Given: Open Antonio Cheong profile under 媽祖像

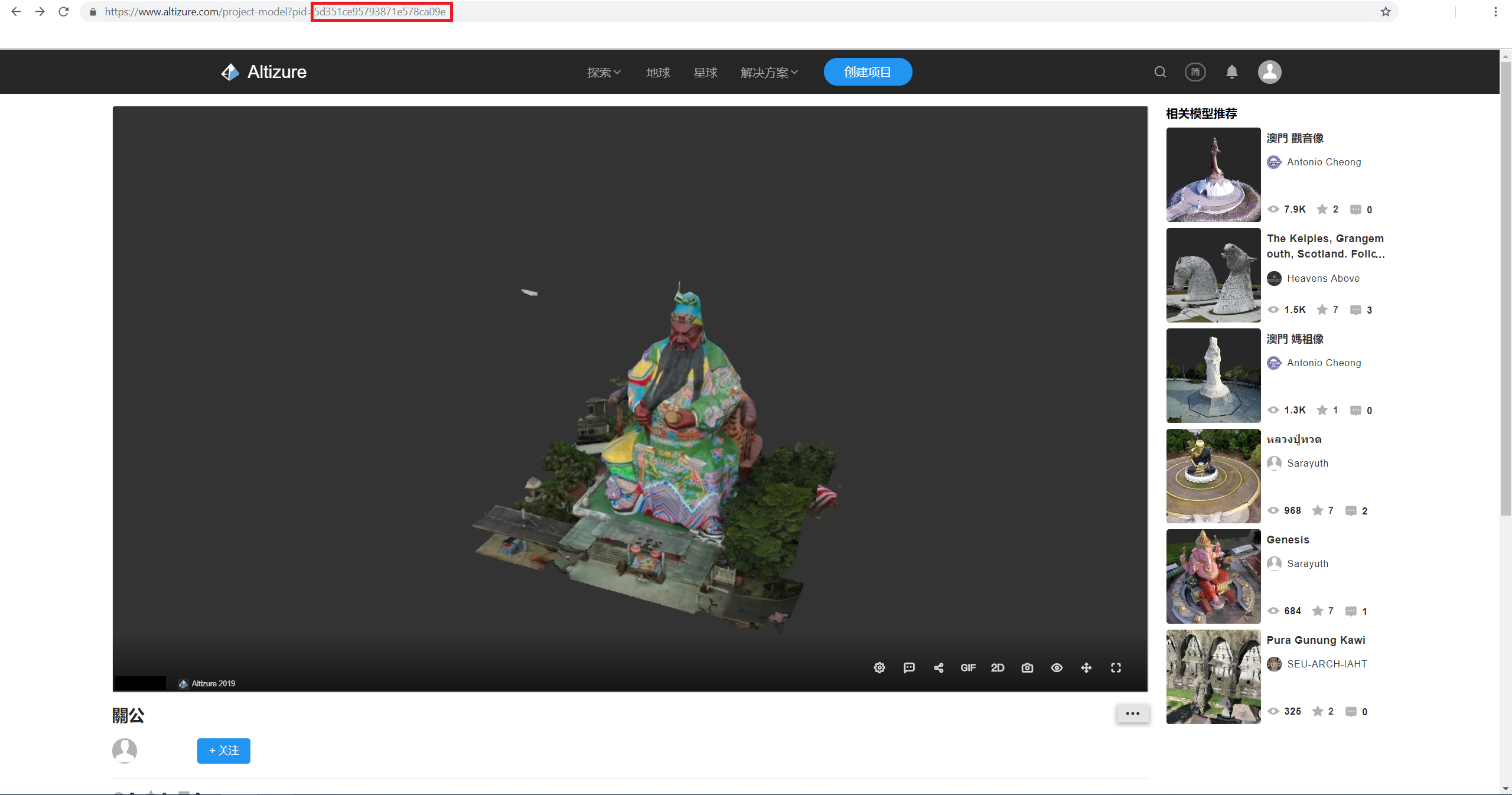Looking at the screenshot, I should [1324, 363].
